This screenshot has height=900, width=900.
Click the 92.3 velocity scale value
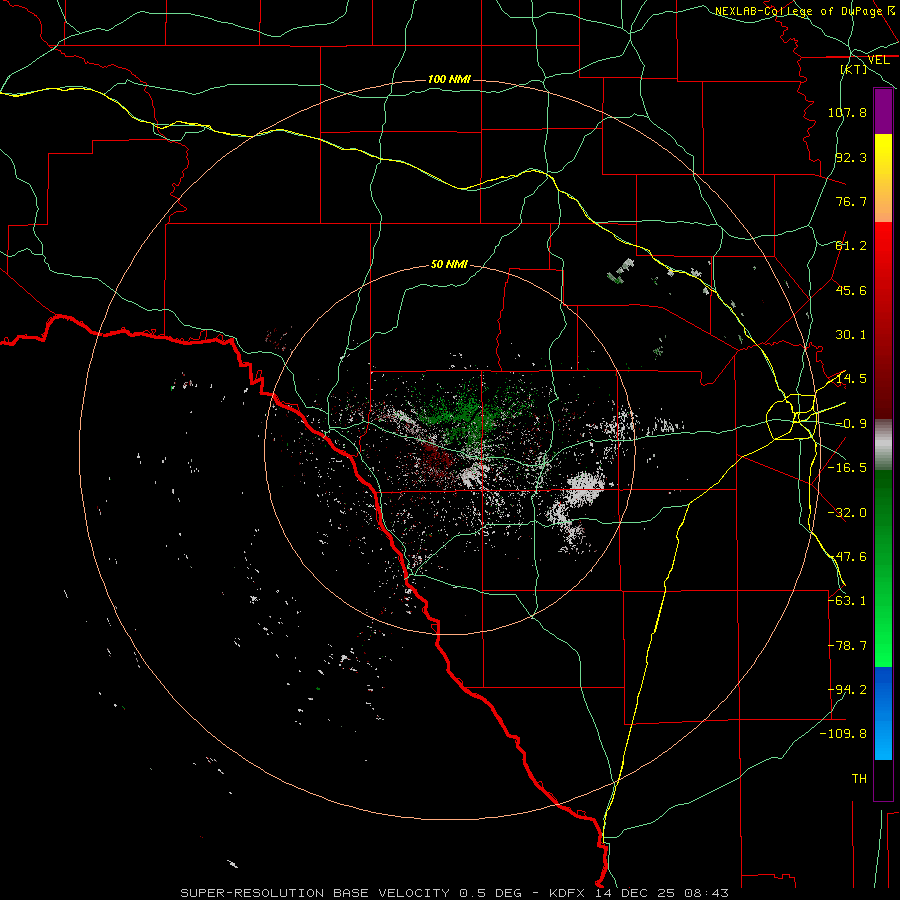pyautogui.click(x=851, y=157)
